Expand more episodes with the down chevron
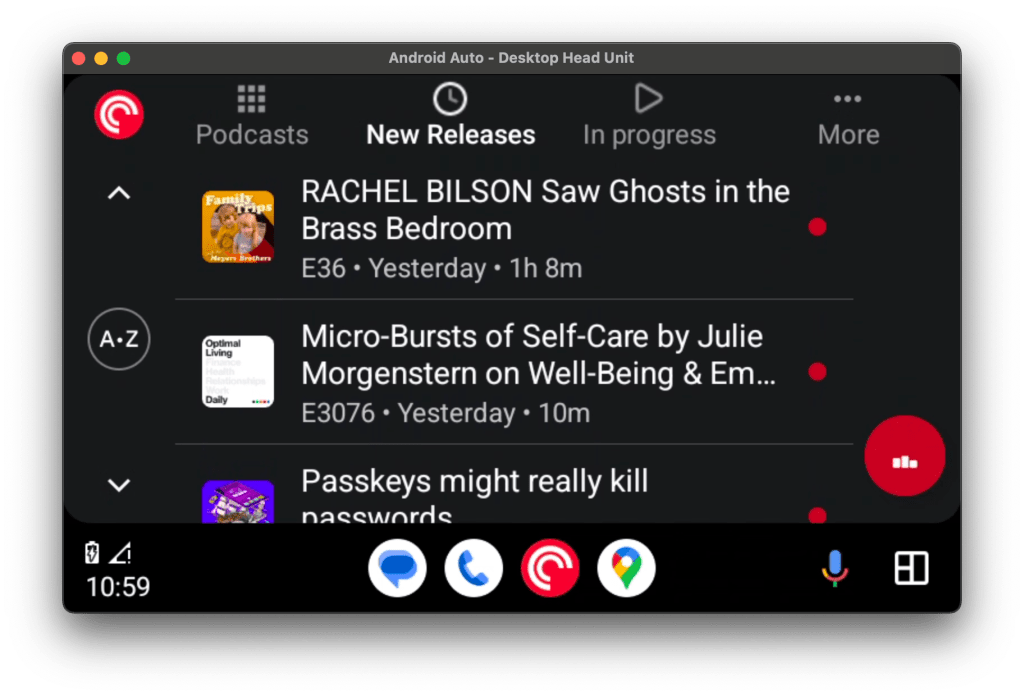This screenshot has height=696, width=1024. [x=118, y=485]
